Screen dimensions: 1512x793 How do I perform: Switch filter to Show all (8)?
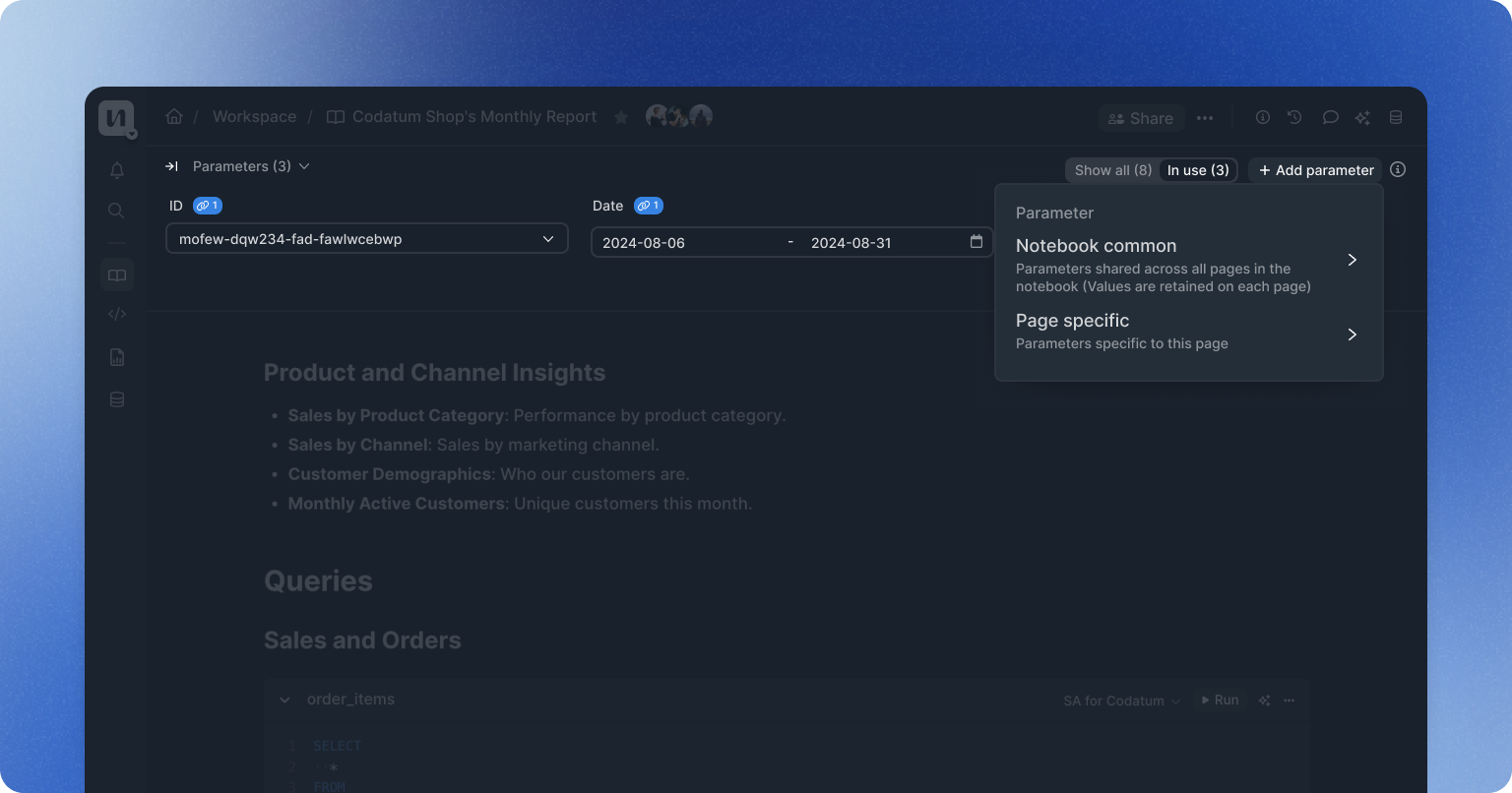tap(1112, 170)
